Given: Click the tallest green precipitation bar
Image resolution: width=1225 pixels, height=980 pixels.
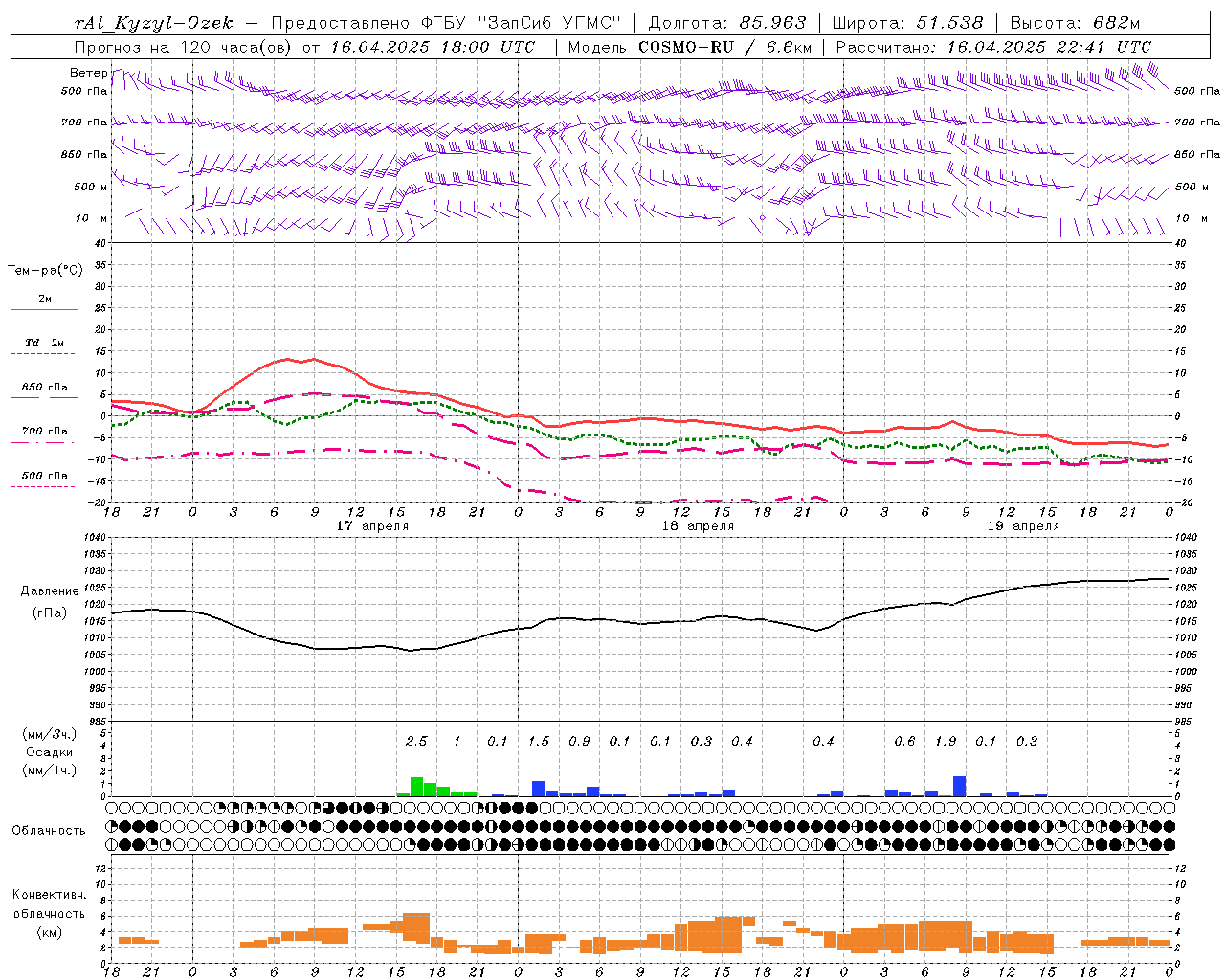Looking at the screenshot, I should [416, 787].
